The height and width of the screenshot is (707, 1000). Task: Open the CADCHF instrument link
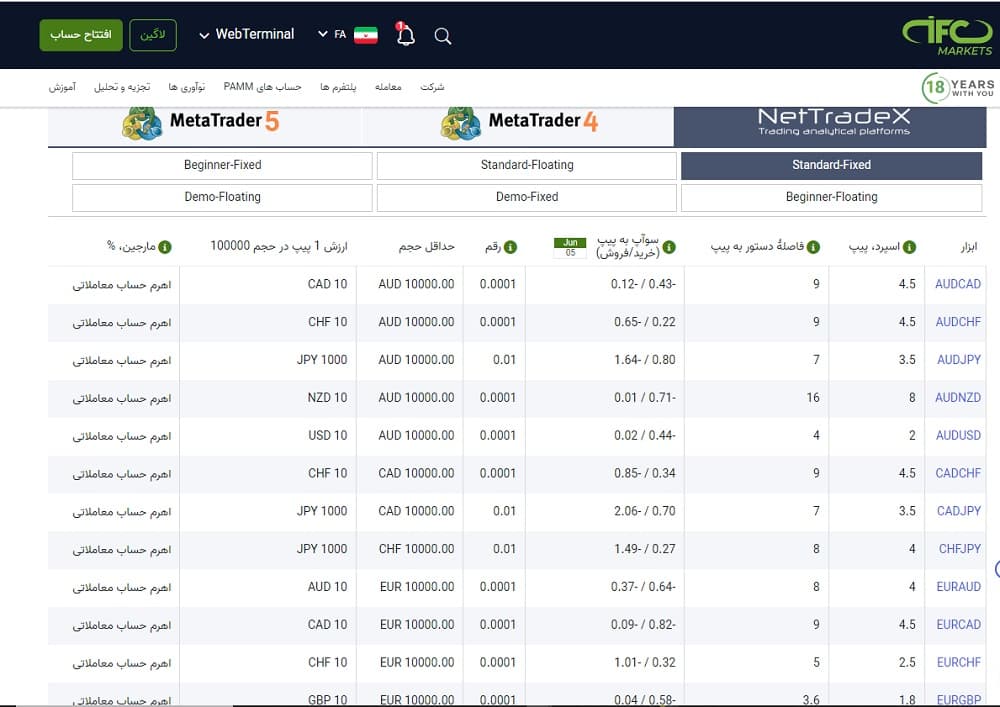(958, 473)
